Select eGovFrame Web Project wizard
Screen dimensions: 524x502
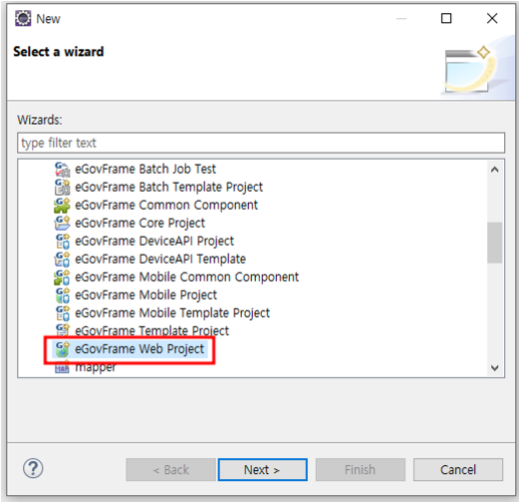139,349
